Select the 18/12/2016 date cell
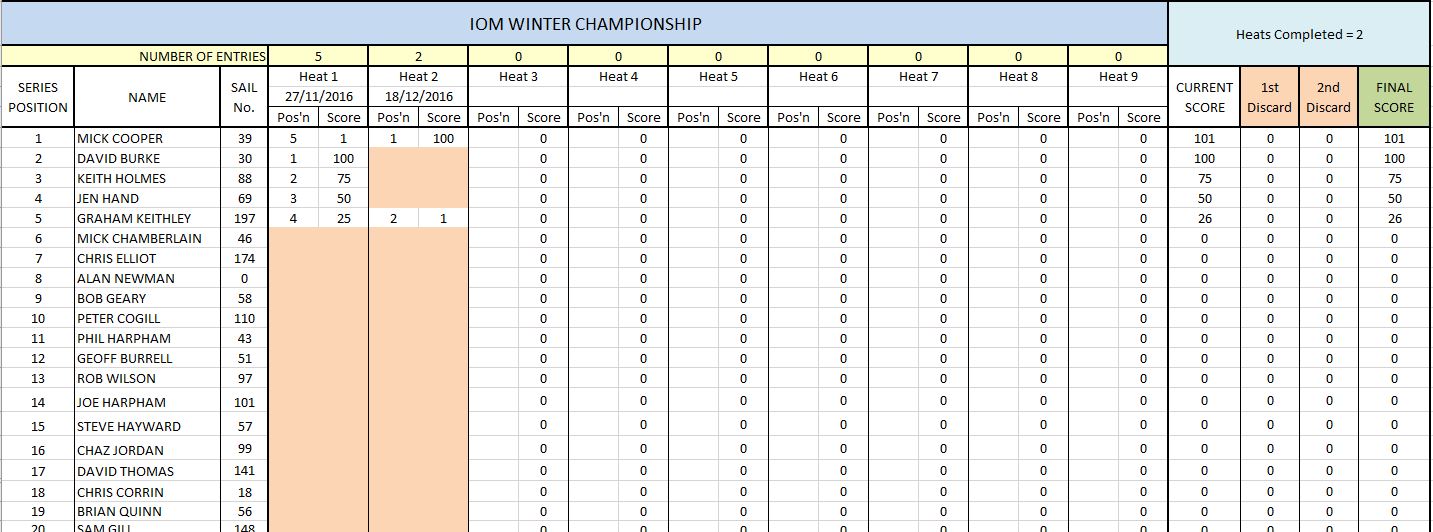This screenshot has height=532, width=1433. (418, 96)
